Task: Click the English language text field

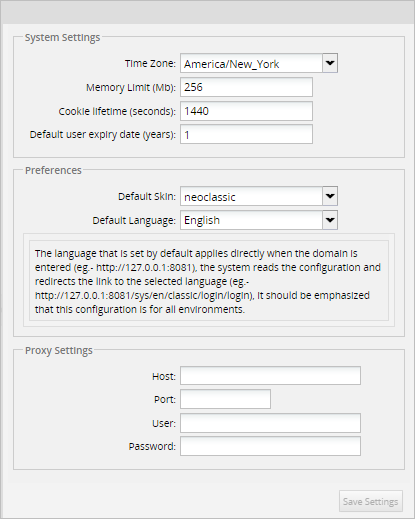Action: pyautogui.click(x=251, y=220)
